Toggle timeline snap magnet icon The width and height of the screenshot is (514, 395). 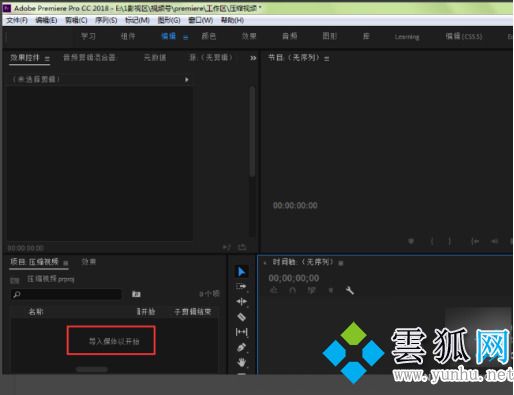[292, 290]
